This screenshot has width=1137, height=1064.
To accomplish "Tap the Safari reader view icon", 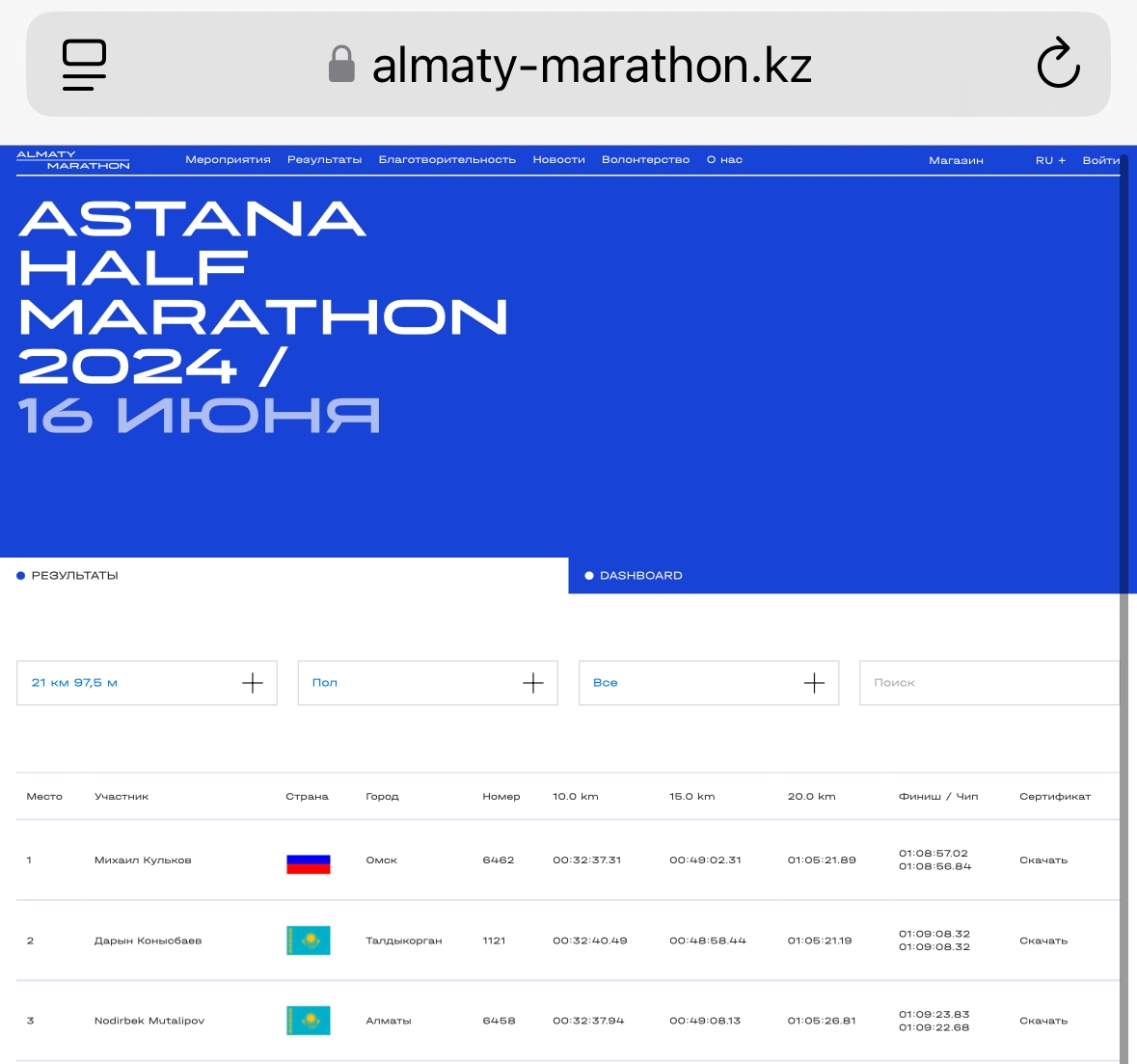I will [x=84, y=65].
